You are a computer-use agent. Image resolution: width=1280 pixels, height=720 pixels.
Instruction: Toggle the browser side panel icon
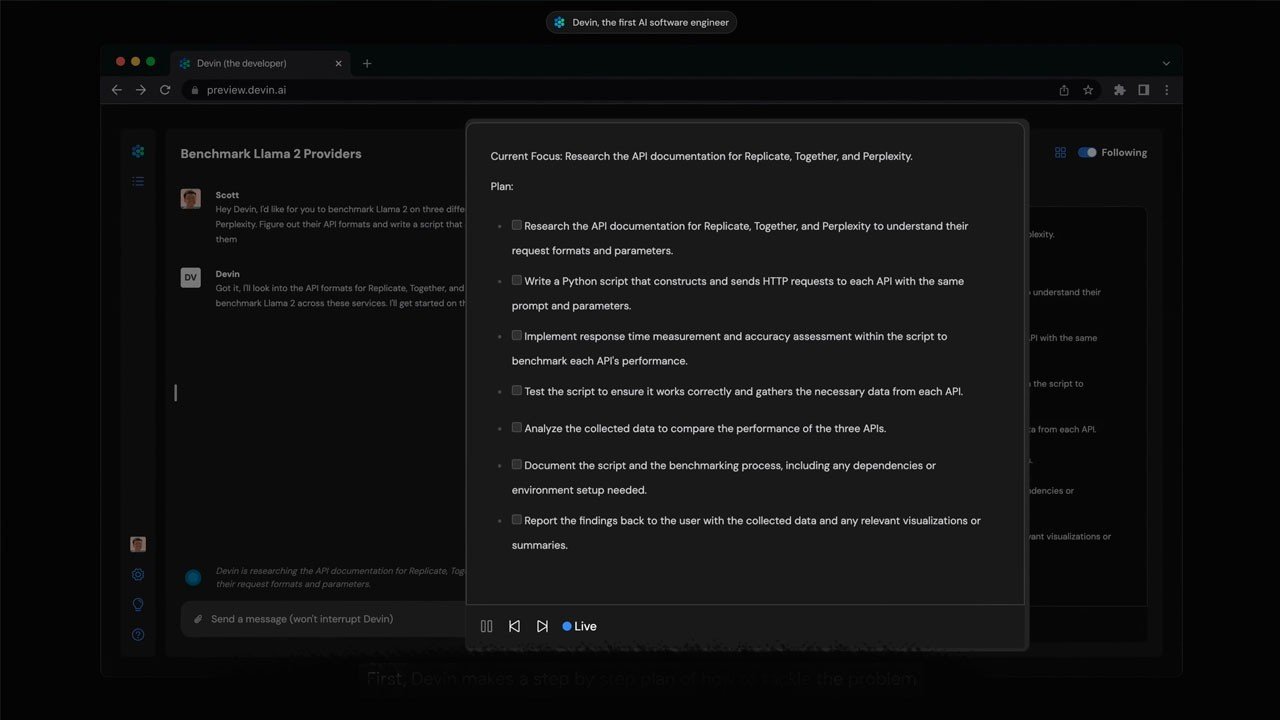coord(1143,90)
